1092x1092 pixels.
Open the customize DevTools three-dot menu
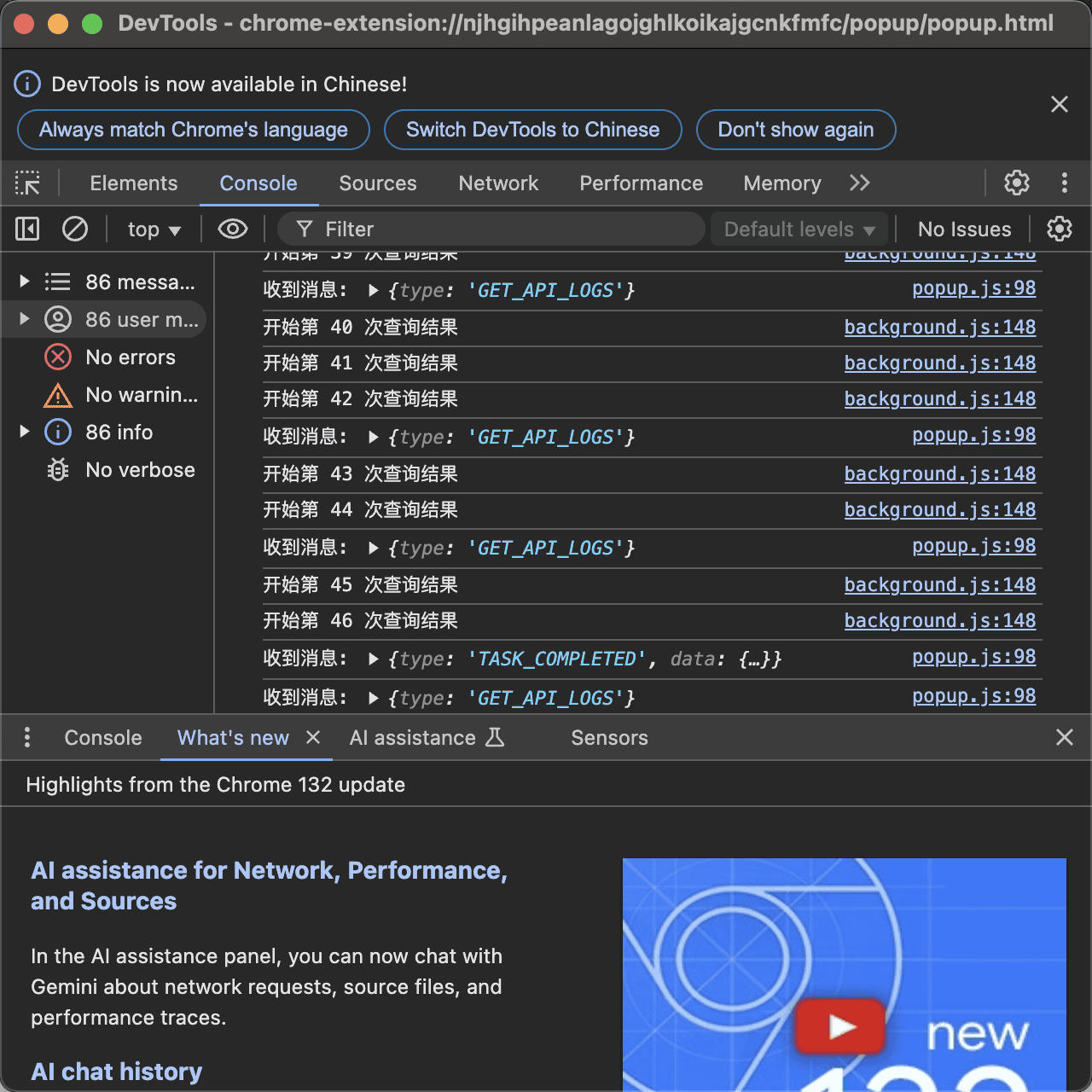tap(1064, 183)
